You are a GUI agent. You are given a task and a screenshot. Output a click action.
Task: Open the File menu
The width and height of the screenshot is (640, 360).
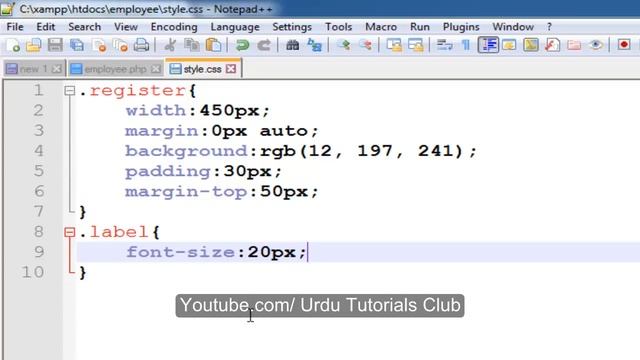tap(15, 27)
